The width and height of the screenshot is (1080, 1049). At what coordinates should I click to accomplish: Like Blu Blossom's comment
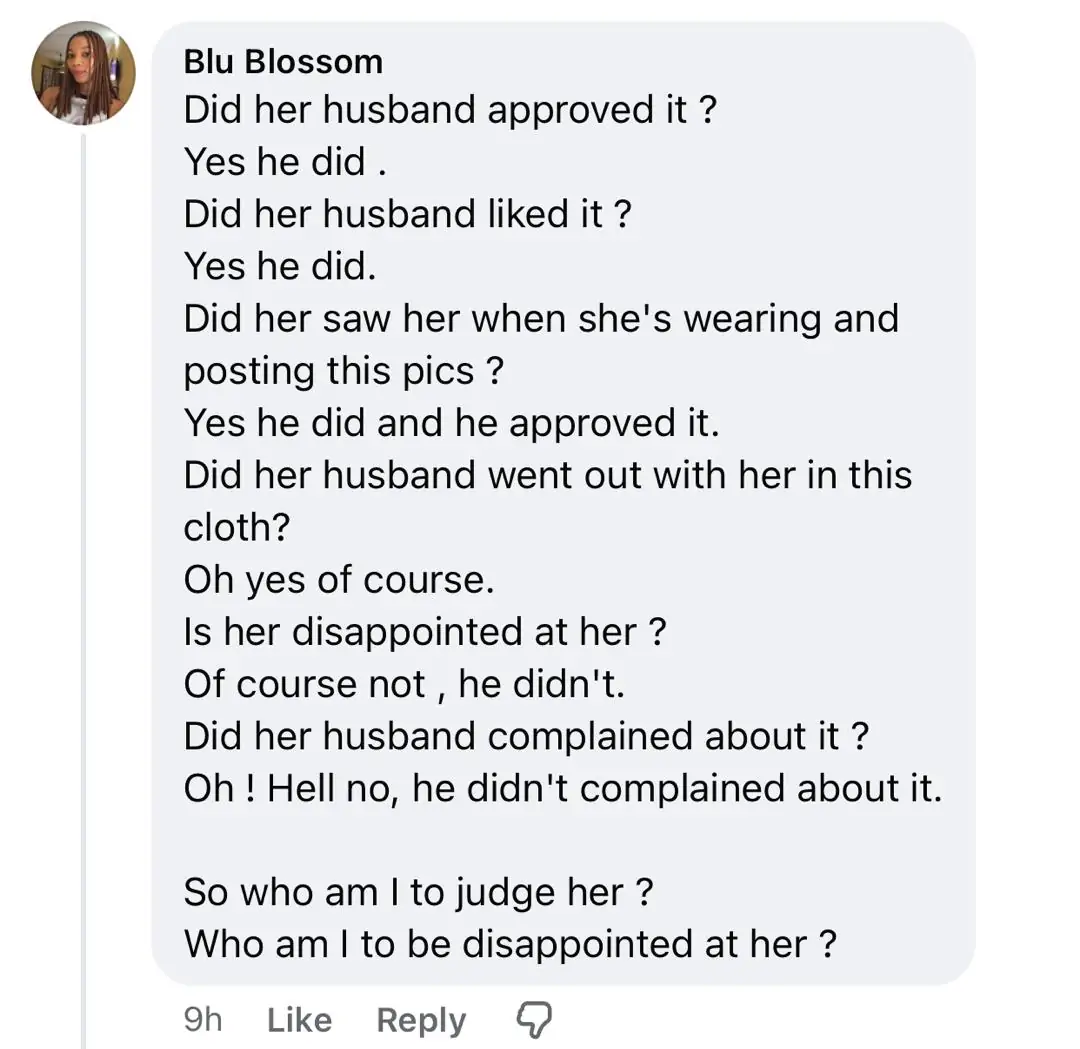tap(300, 1020)
